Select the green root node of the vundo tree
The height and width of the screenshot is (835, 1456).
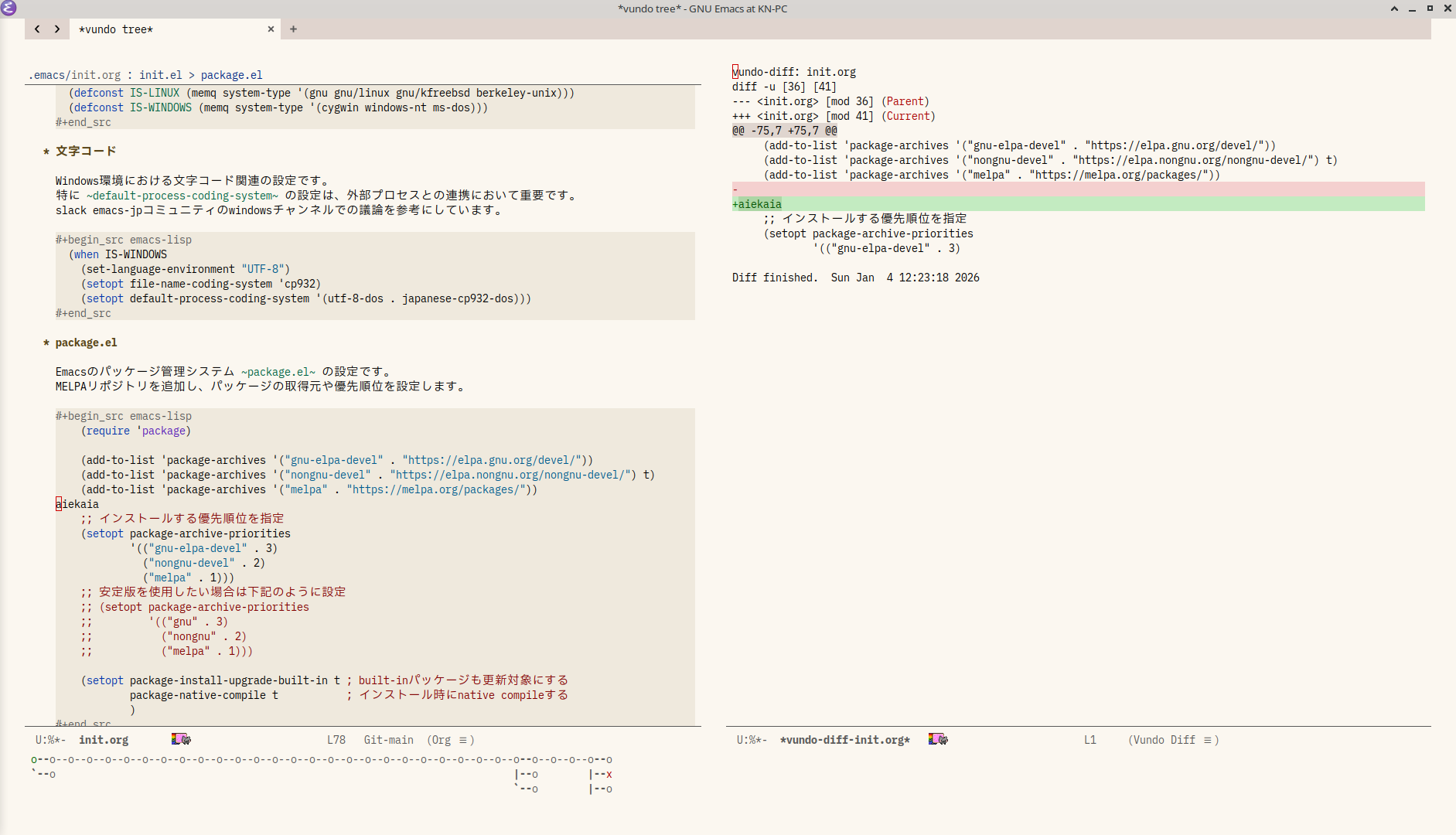click(x=34, y=759)
